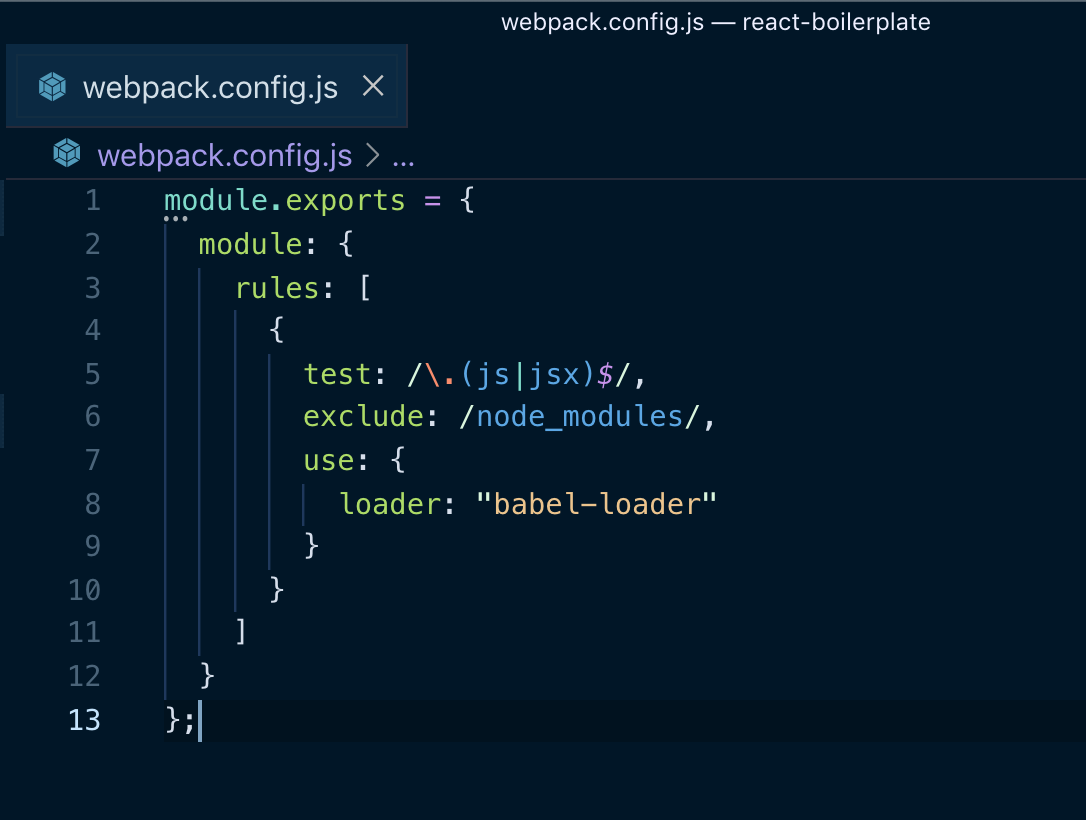Place cursor on the babel-loader string

point(600,503)
